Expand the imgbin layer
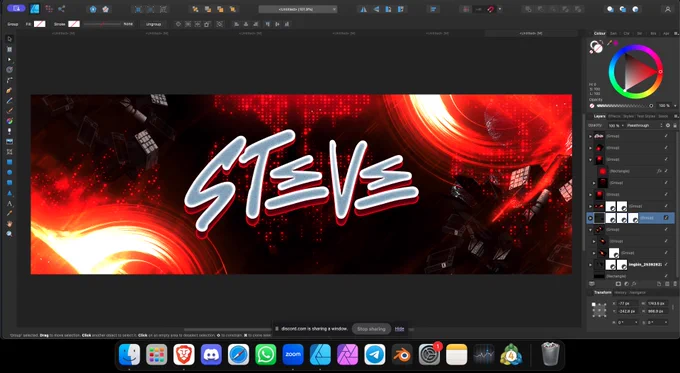The height and width of the screenshot is (373, 680). 590,264
